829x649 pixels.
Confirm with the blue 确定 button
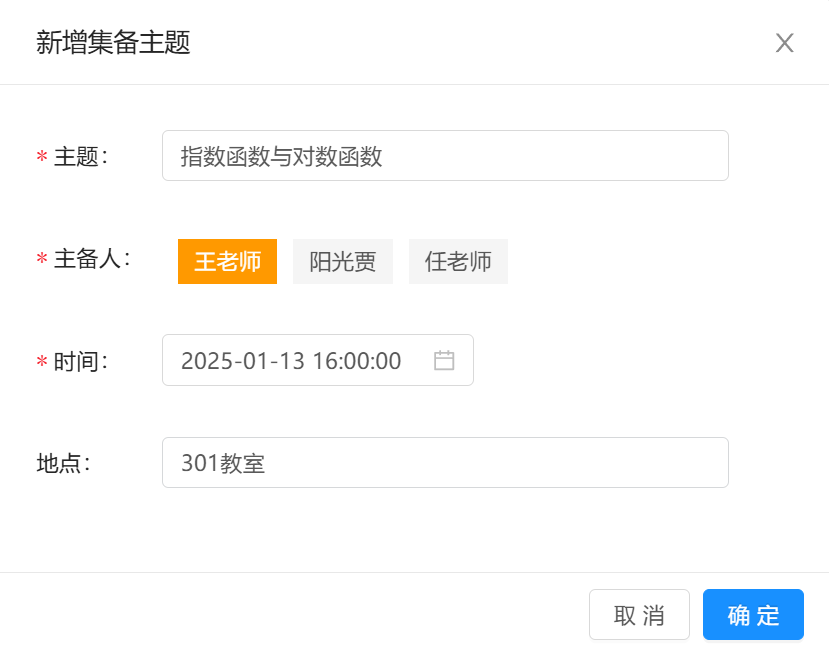(753, 615)
